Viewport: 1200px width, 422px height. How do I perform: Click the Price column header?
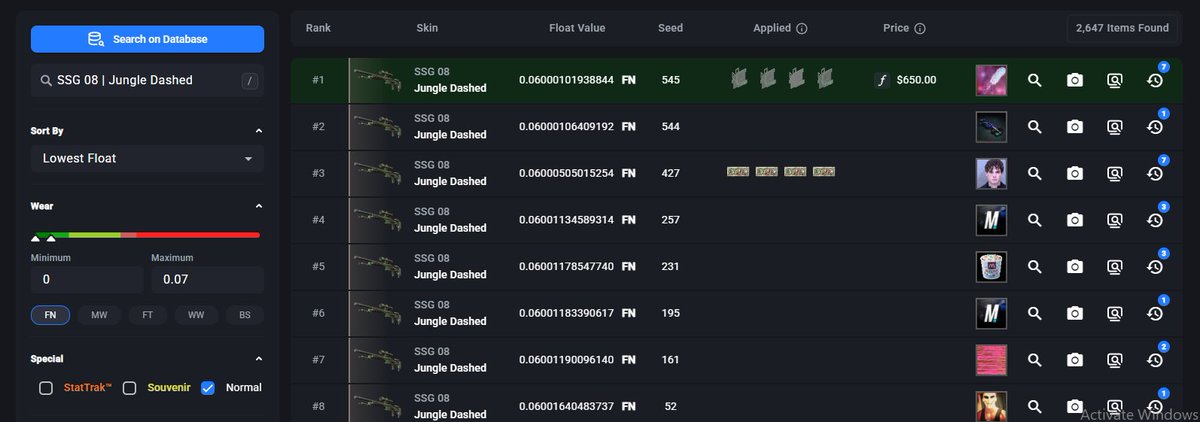click(x=896, y=28)
